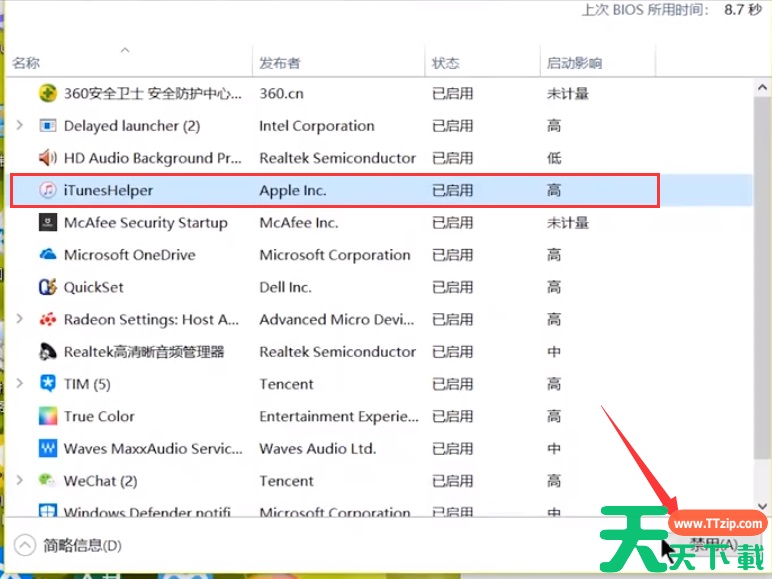Click 低 impact in HD Audio row
The height and width of the screenshot is (579, 772).
[554, 158]
